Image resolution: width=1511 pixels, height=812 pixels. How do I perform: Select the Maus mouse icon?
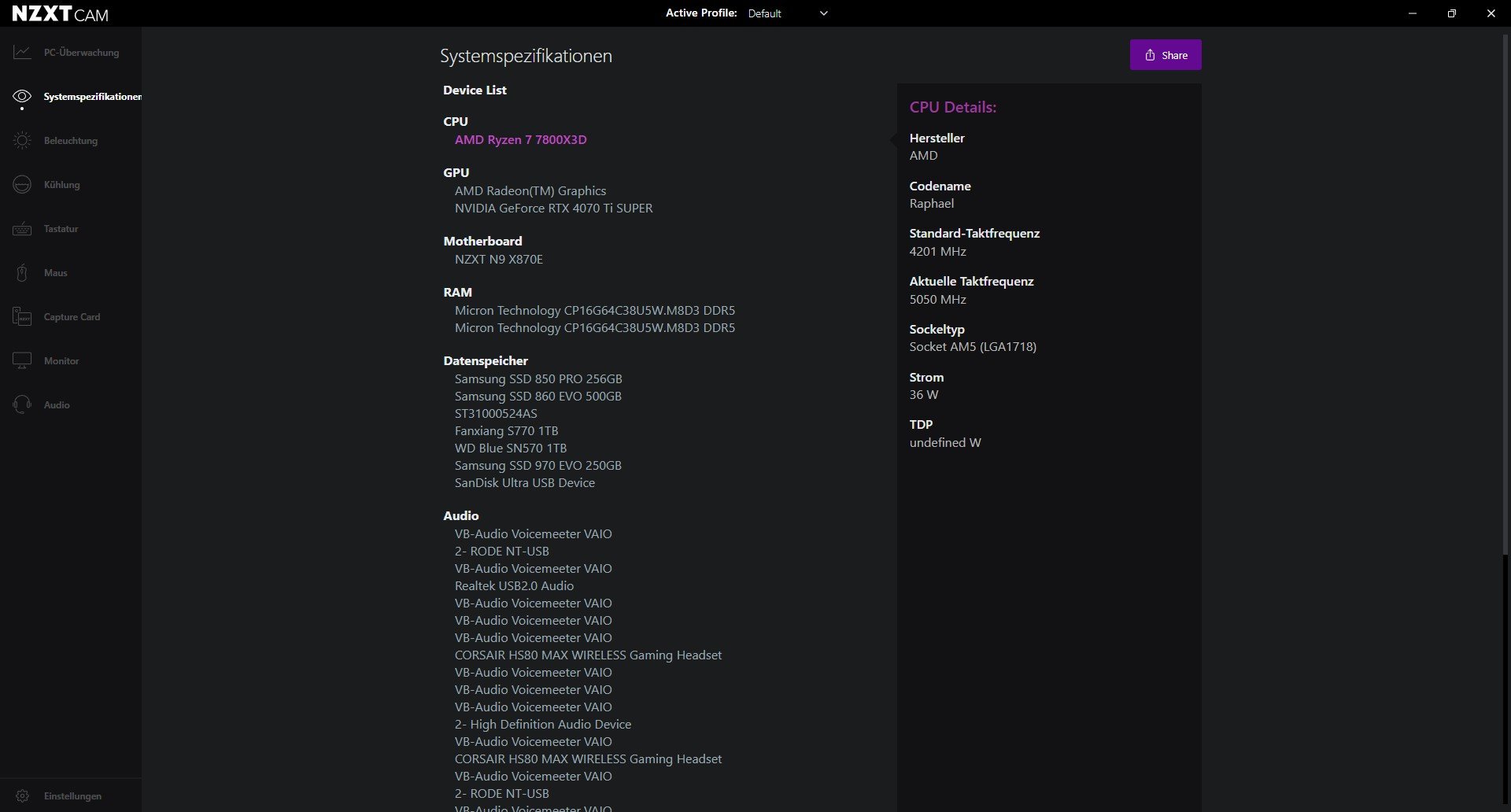point(22,272)
